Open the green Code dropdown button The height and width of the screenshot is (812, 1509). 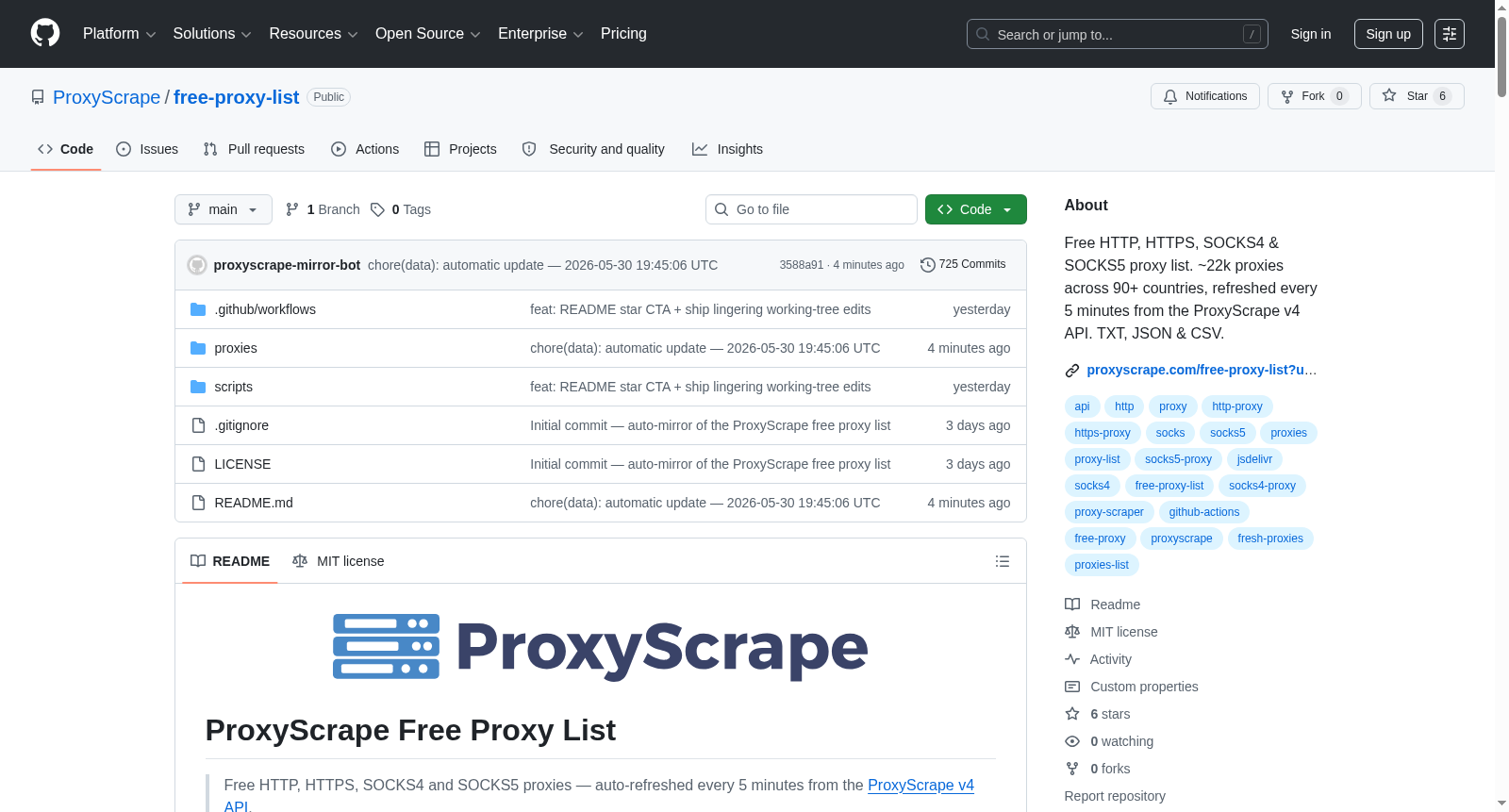point(976,209)
